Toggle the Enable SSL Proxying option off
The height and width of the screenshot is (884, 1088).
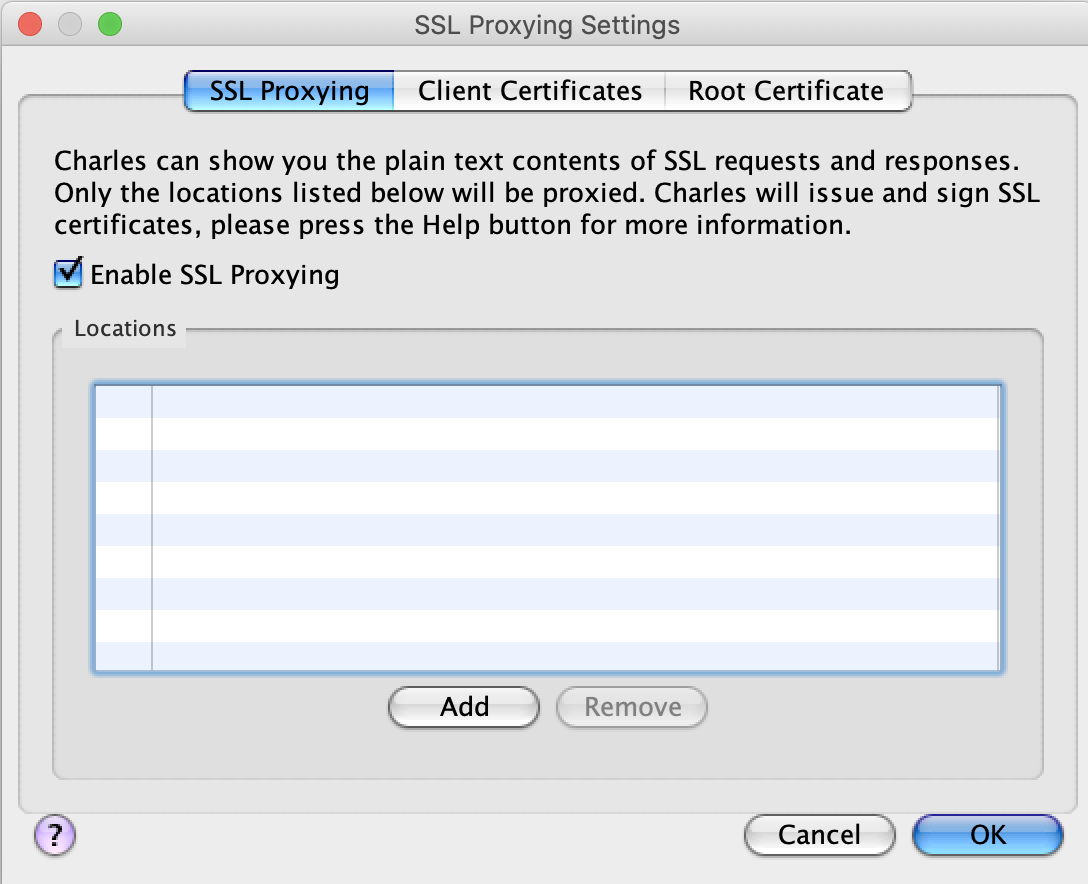(67, 273)
